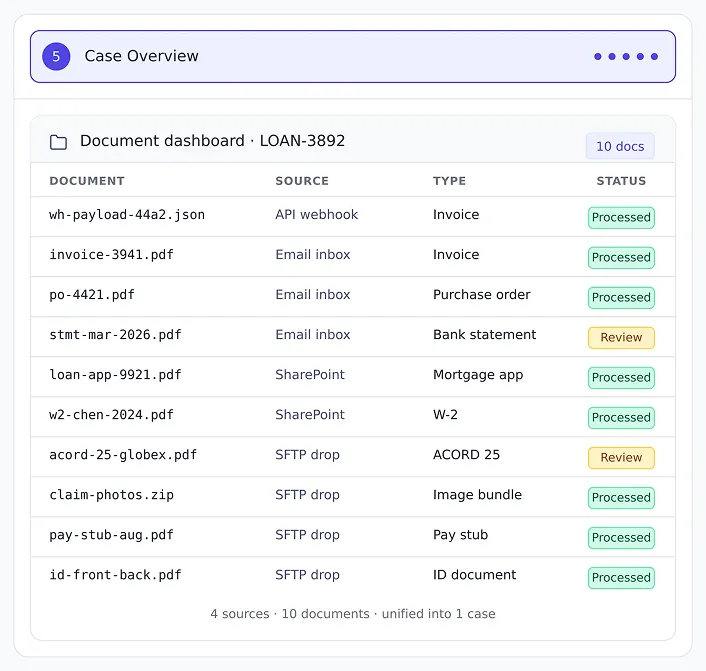Click the TYPE column header

tap(449, 181)
